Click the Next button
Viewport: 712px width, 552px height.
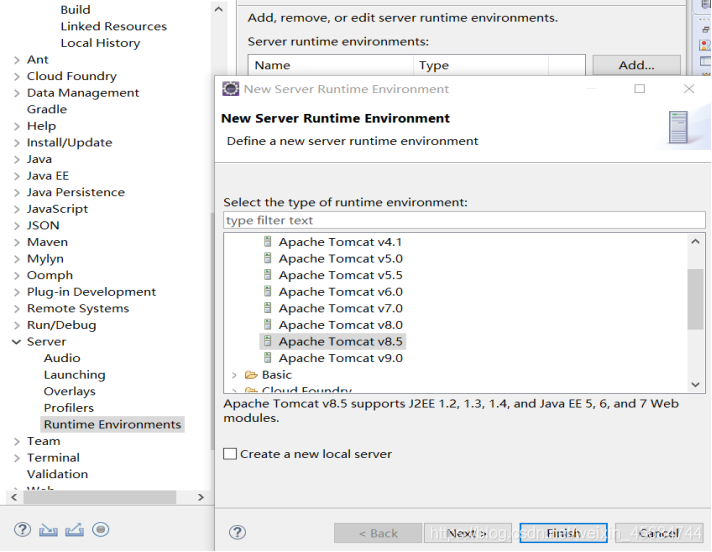[468, 533]
